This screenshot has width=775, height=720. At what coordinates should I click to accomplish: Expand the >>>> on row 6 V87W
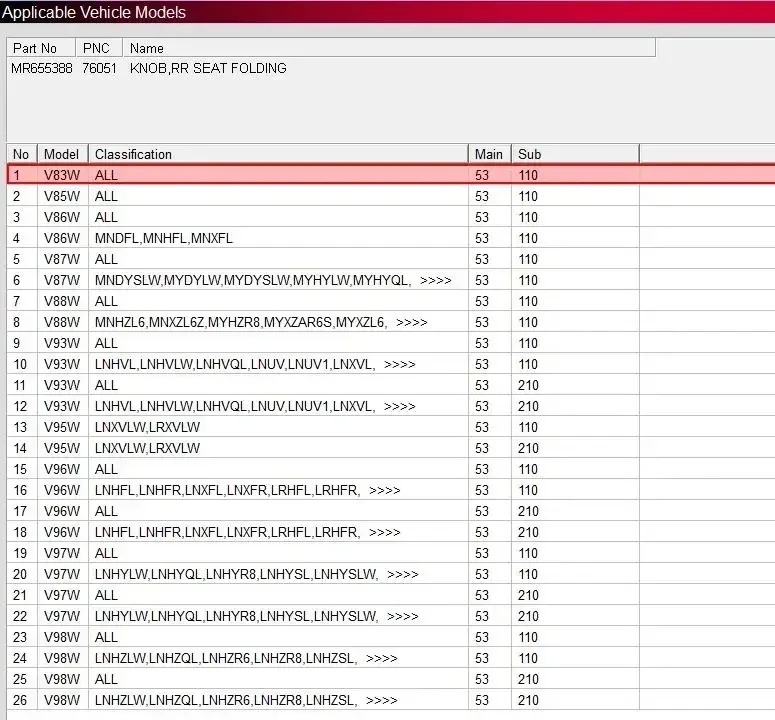(x=435, y=281)
